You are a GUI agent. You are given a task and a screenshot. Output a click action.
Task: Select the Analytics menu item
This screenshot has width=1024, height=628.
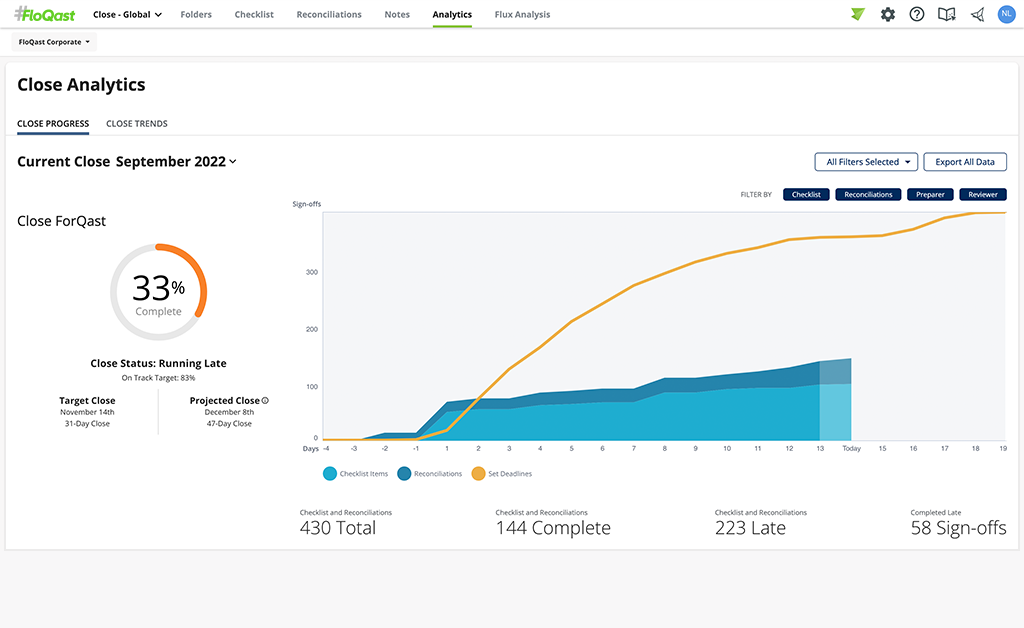[x=452, y=14]
